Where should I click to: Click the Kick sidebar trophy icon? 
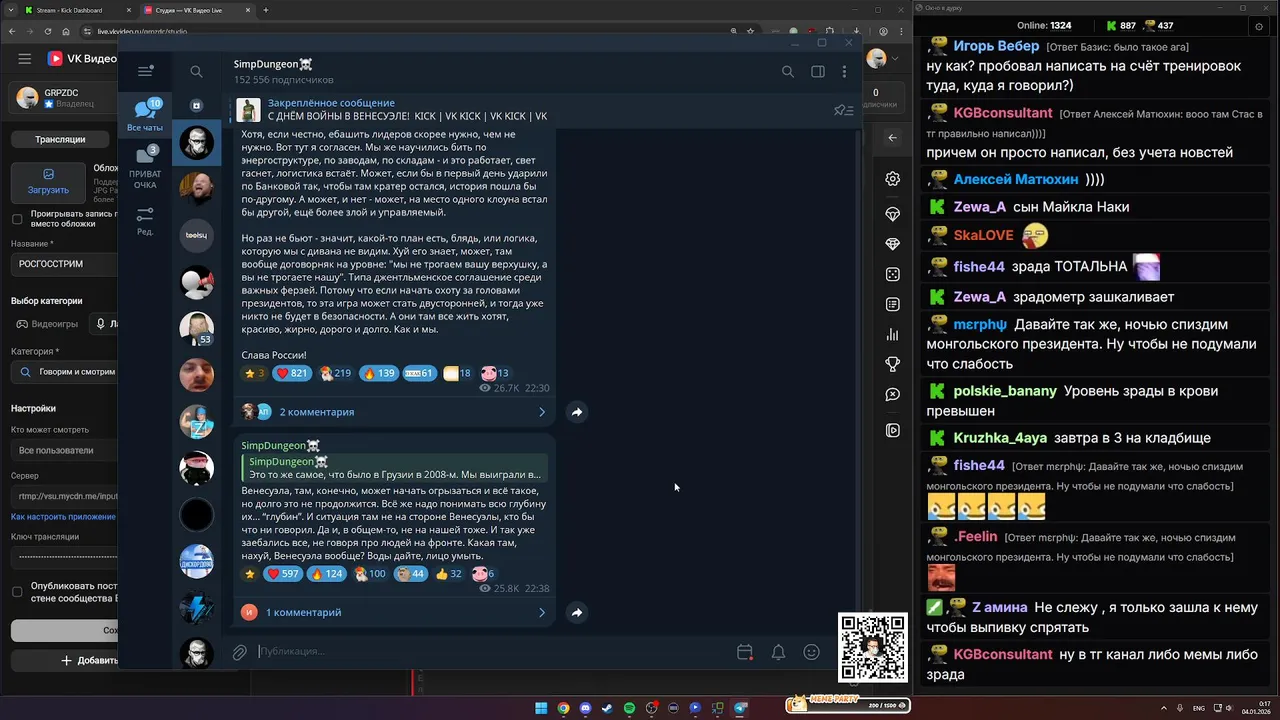(x=893, y=364)
